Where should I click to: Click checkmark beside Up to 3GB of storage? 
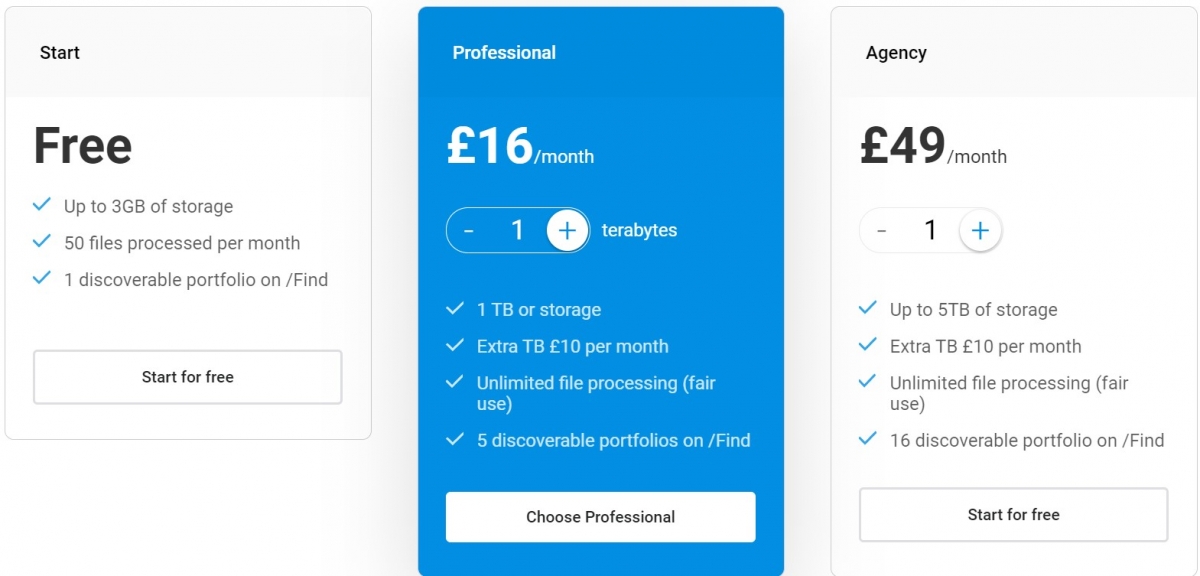[42, 205]
